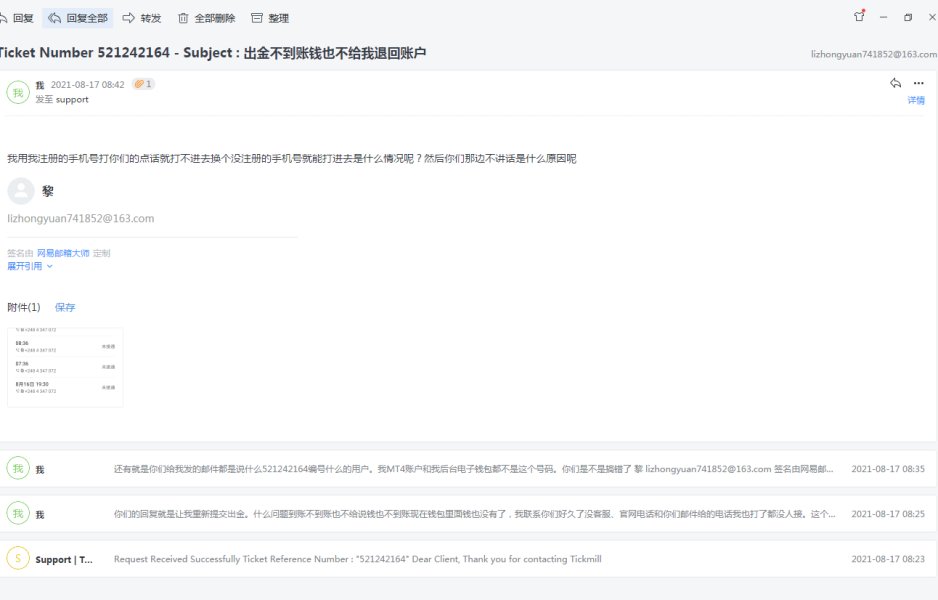
Task: Click the 附件(1) attachments label
Action: [x=24, y=307]
